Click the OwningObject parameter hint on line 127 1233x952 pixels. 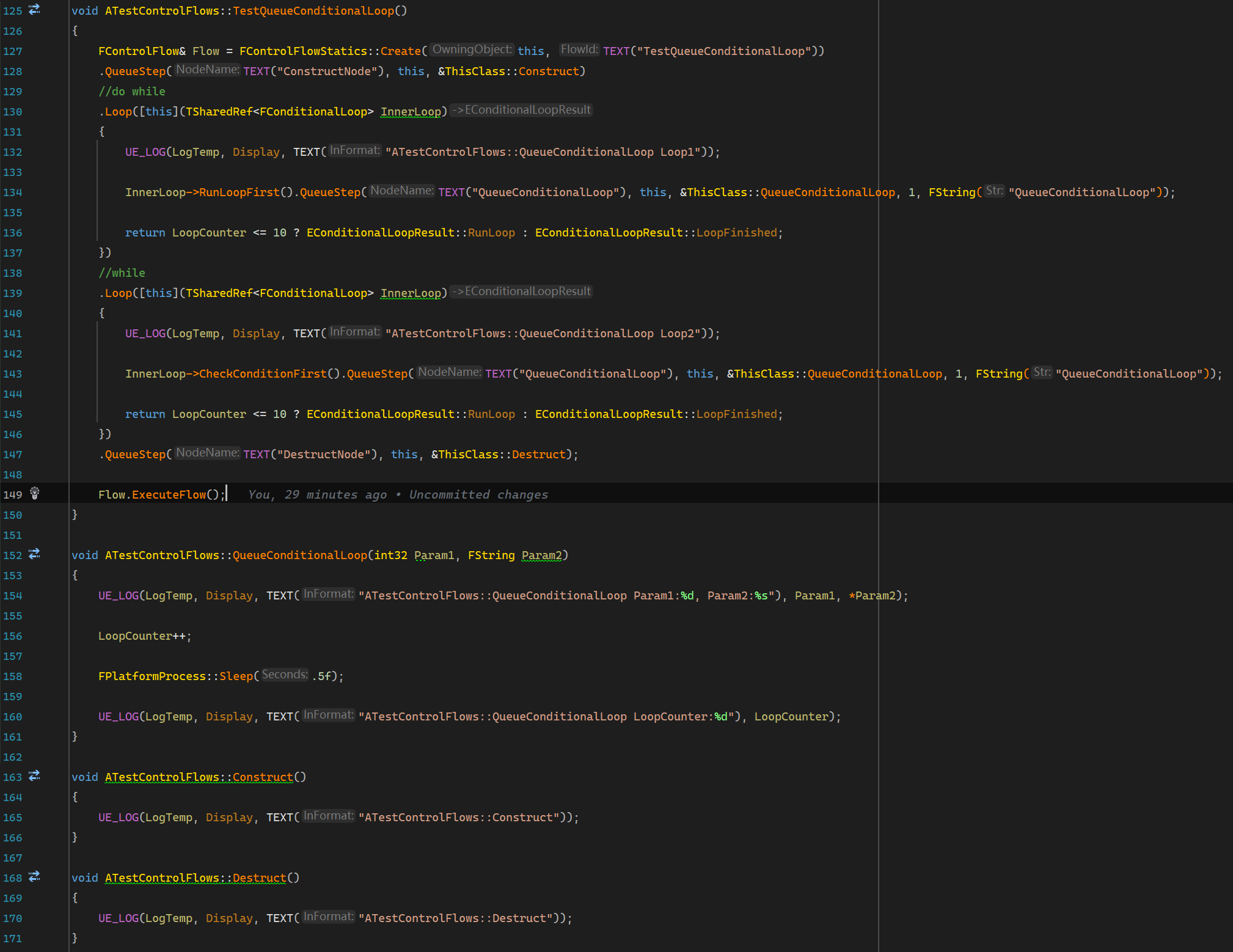click(x=472, y=50)
